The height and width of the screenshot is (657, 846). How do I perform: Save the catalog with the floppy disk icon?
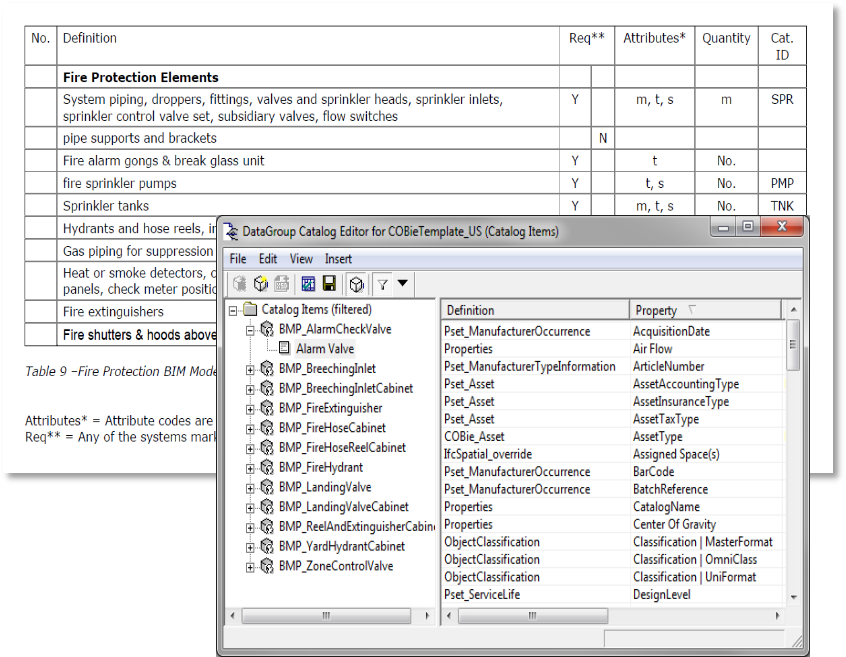click(329, 283)
